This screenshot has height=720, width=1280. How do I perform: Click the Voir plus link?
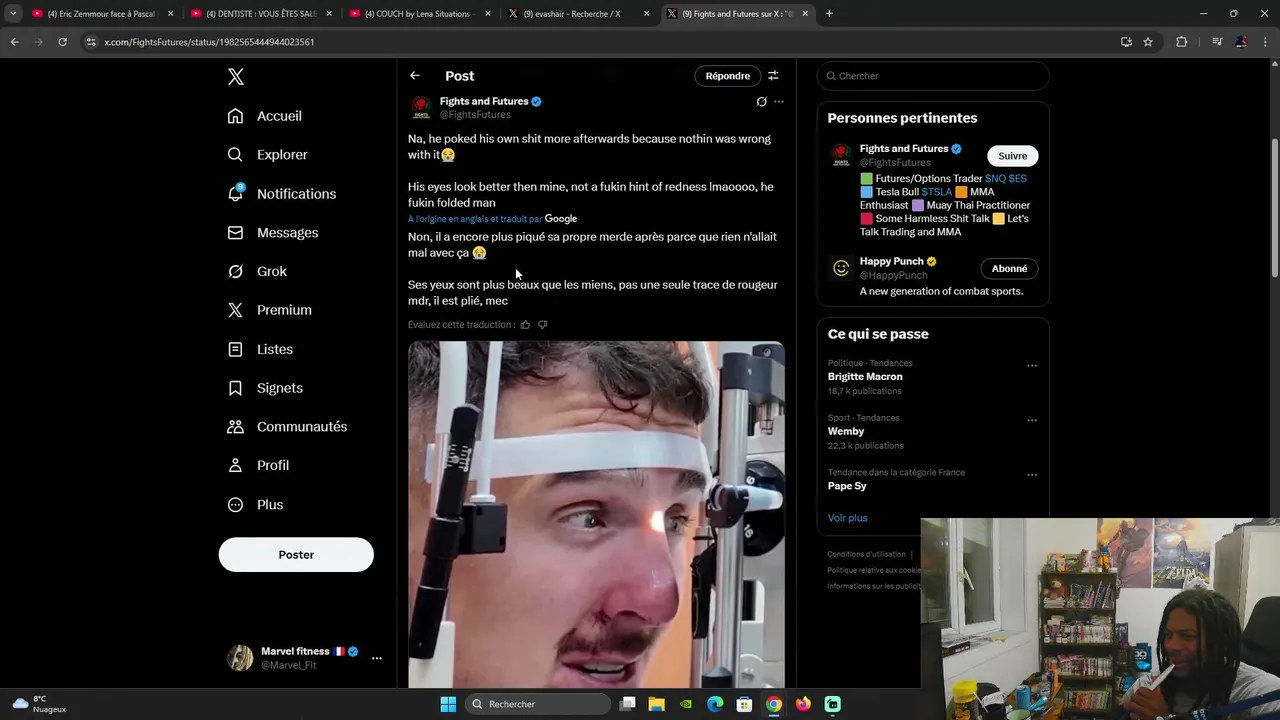click(848, 518)
